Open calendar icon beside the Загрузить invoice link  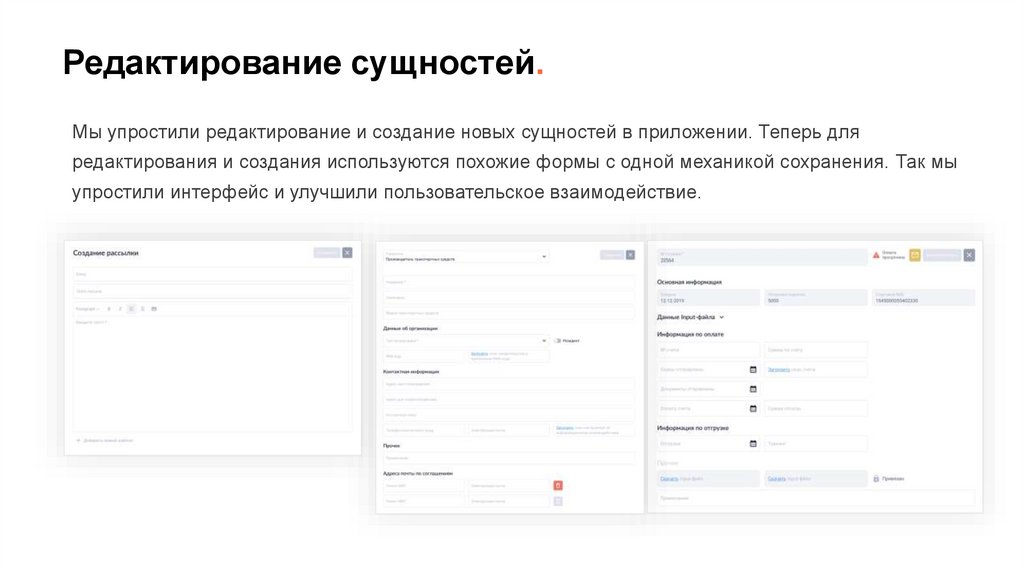(753, 370)
